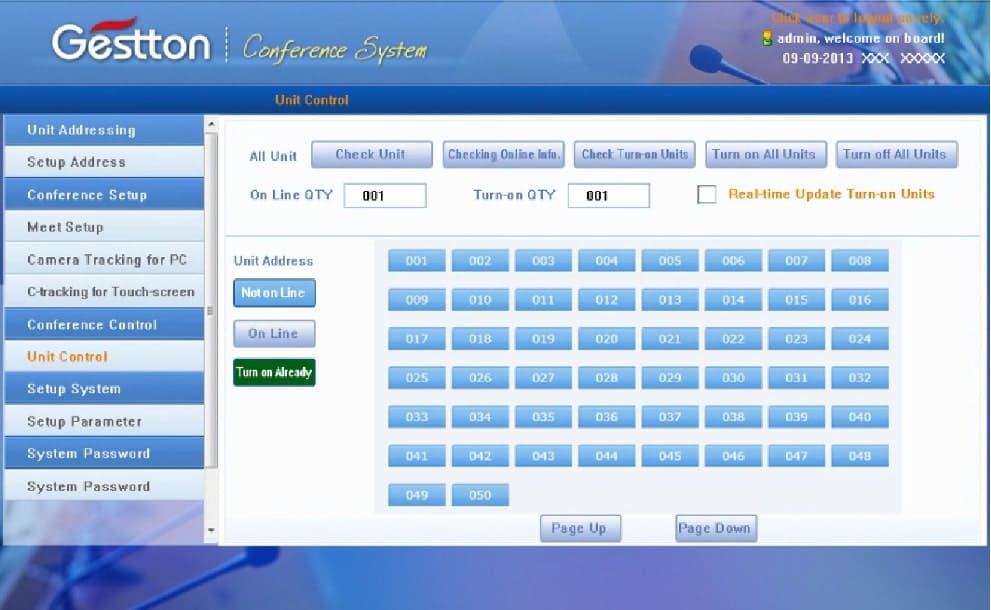This screenshot has width=991, height=610.
Task: Select unit address 043
Action: 544,456
